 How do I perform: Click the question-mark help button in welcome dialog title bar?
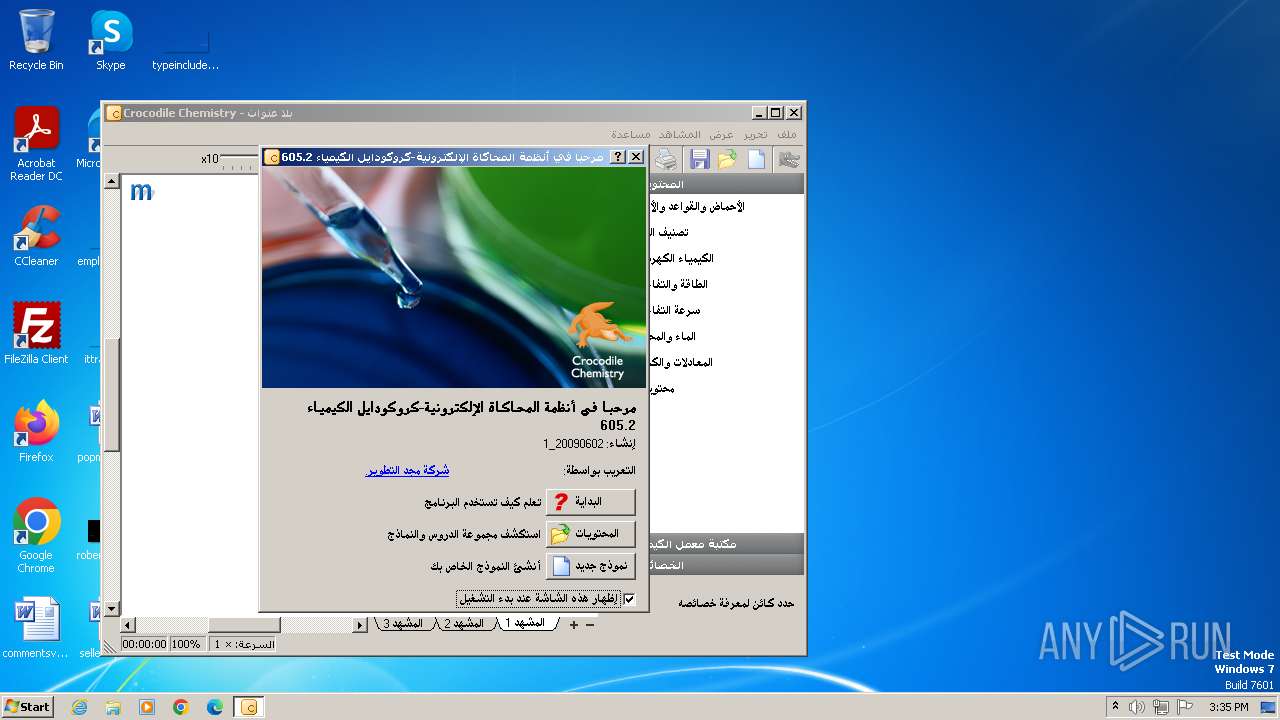pos(618,157)
